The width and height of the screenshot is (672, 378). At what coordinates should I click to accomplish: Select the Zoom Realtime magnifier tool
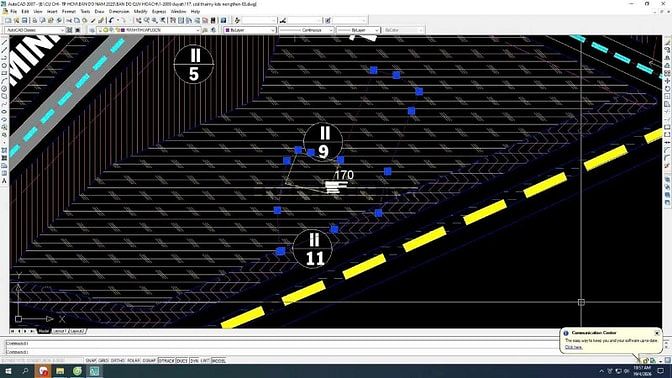tap(147, 21)
